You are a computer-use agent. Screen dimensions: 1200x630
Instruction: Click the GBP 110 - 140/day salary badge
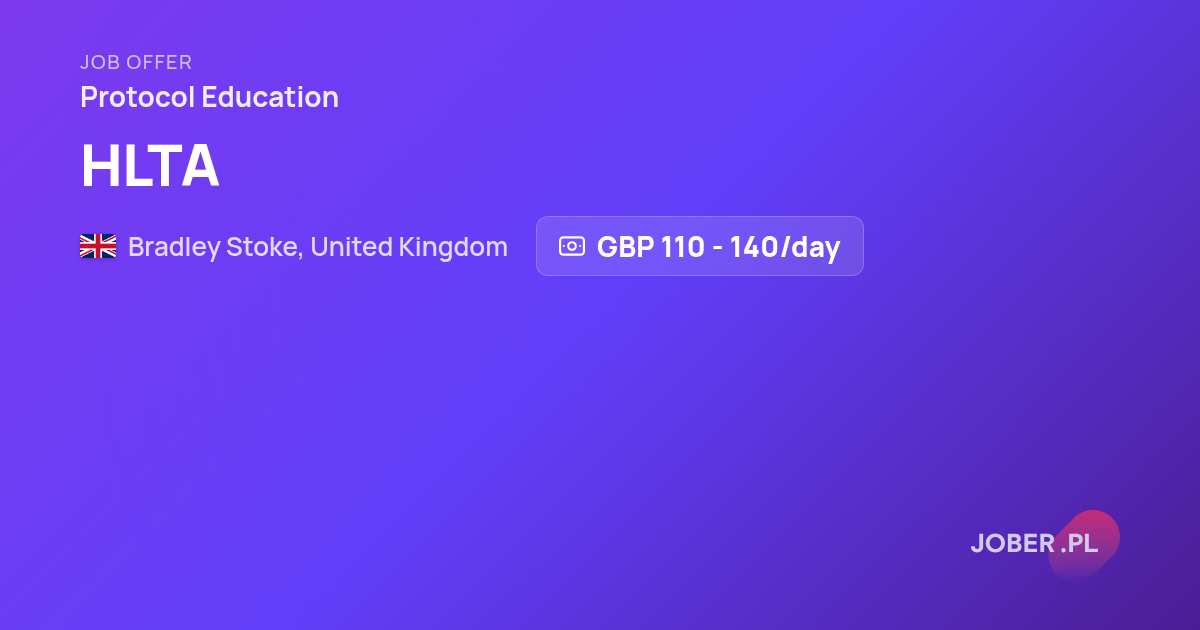(x=700, y=246)
